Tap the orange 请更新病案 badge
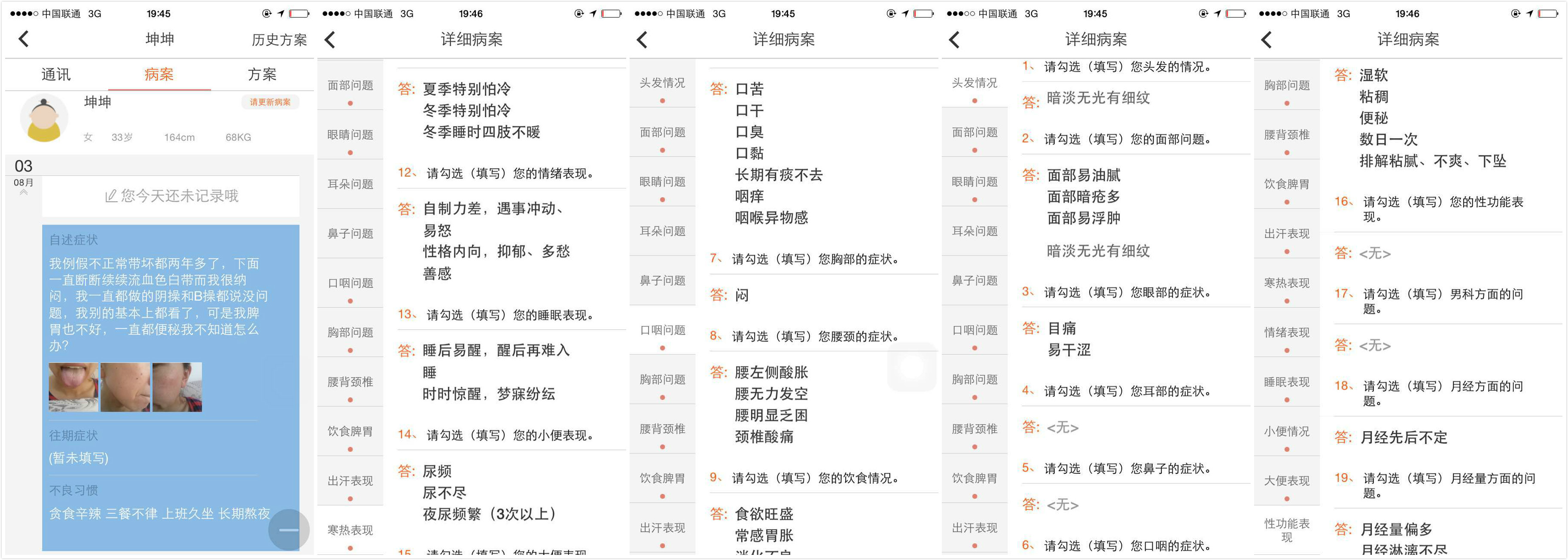The image size is (1568, 560). pyautogui.click(x=270, y=102)
